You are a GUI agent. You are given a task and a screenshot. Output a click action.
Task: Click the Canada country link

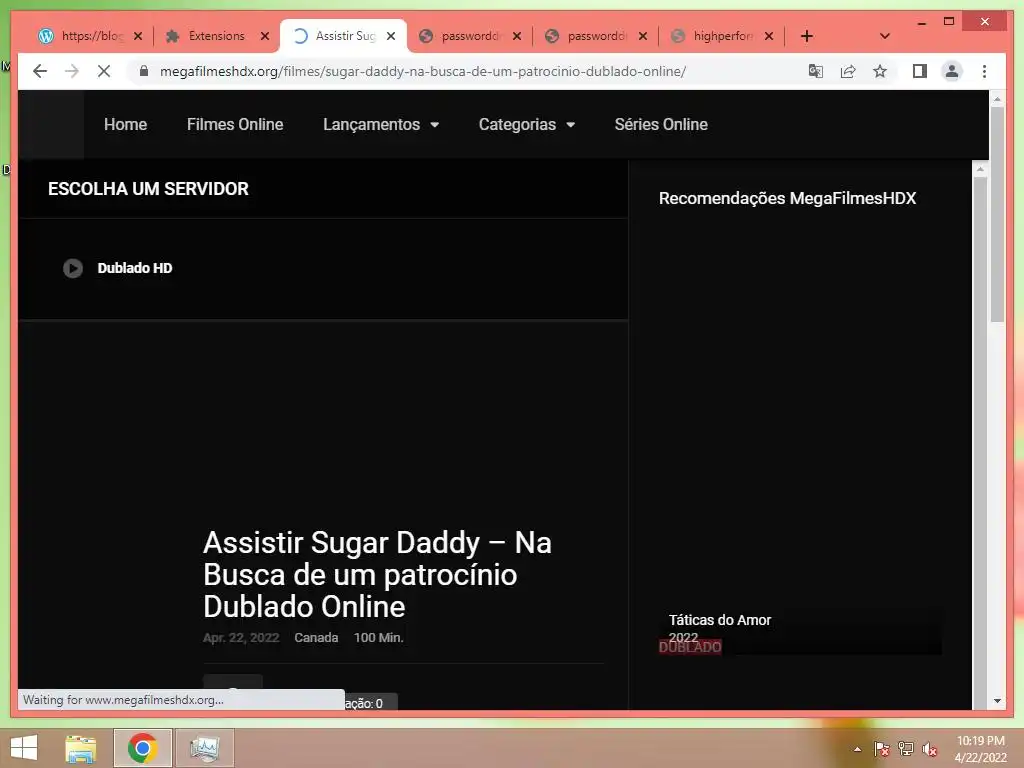point(316,638)
